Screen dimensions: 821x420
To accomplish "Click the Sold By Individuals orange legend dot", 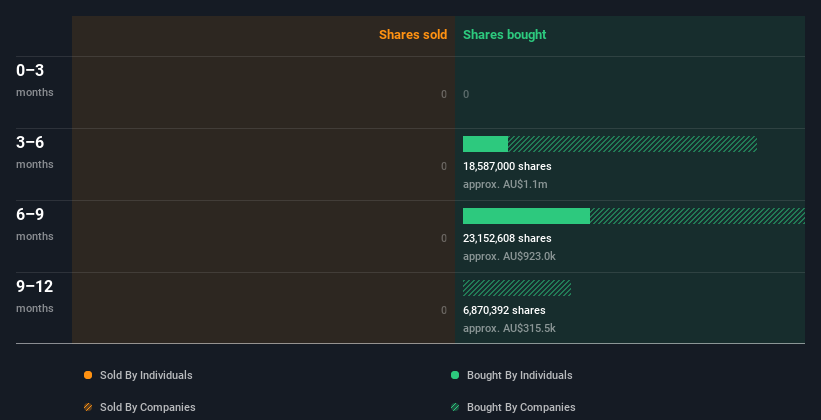I will coord(88,375).
